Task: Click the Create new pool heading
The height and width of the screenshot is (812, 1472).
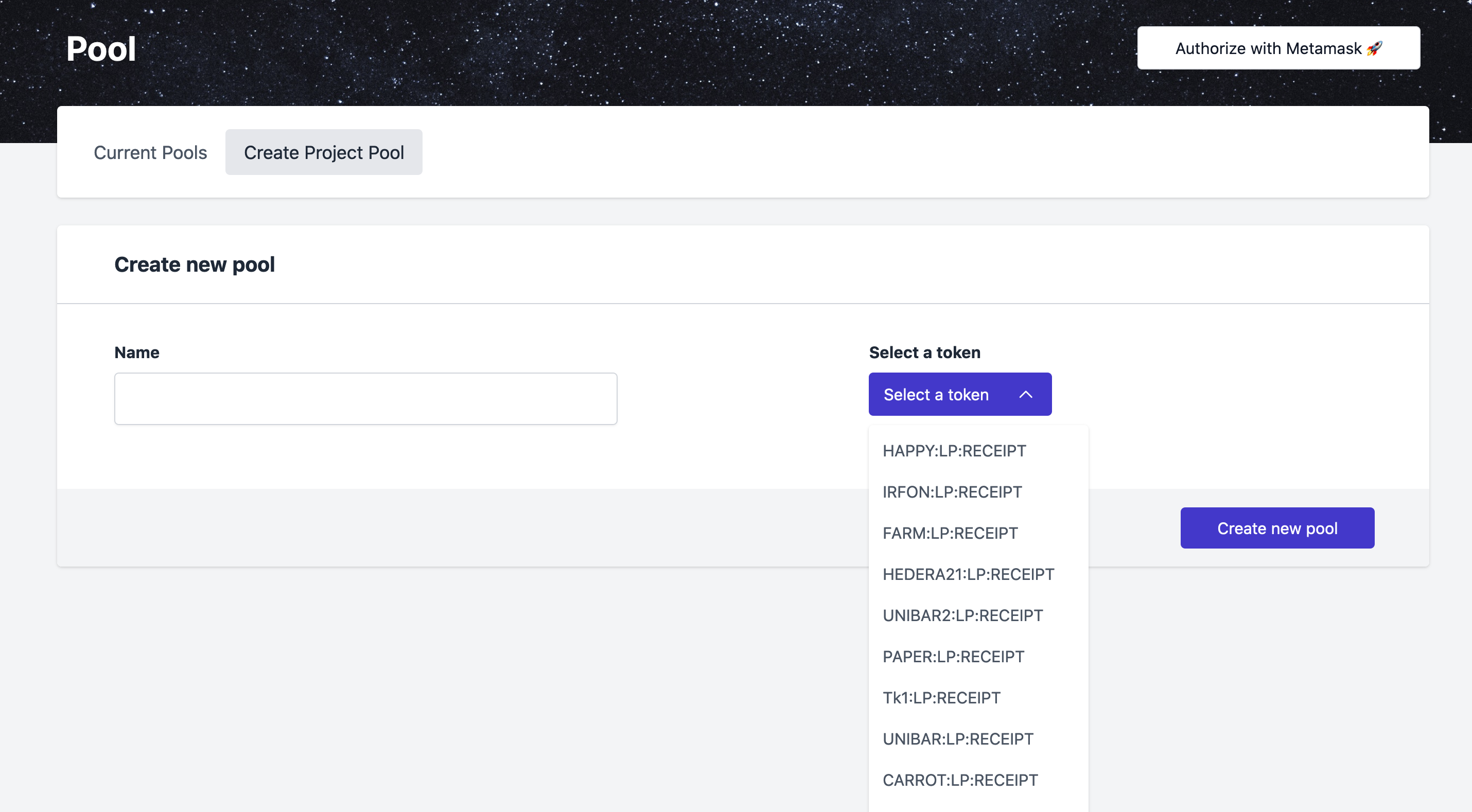Action: click(x=194, y=264)
